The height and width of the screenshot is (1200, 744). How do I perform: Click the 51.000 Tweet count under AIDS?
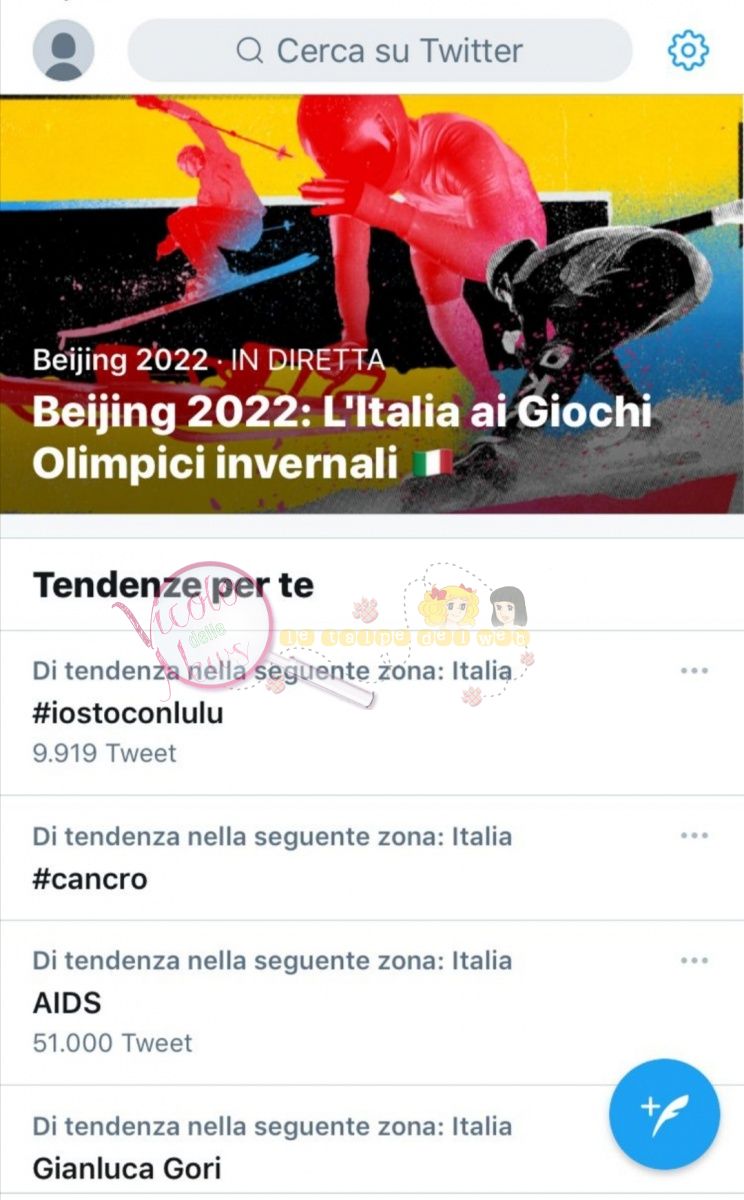coord(112,1043)
